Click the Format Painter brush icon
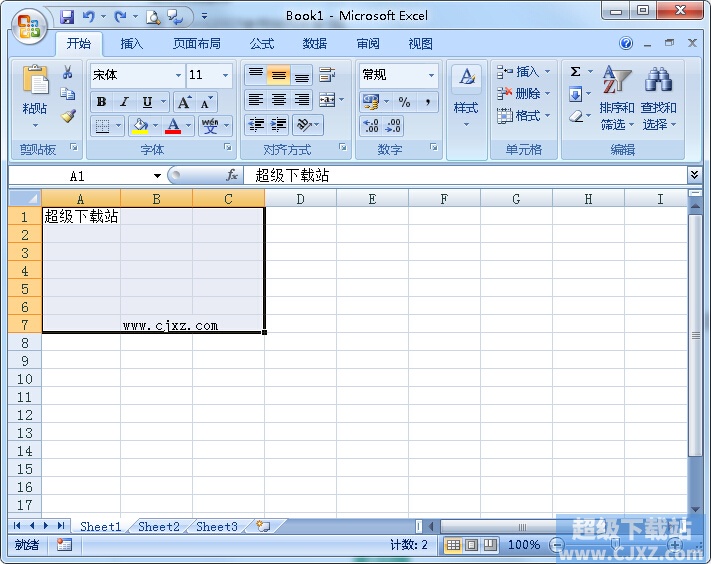 coord(68,116)
